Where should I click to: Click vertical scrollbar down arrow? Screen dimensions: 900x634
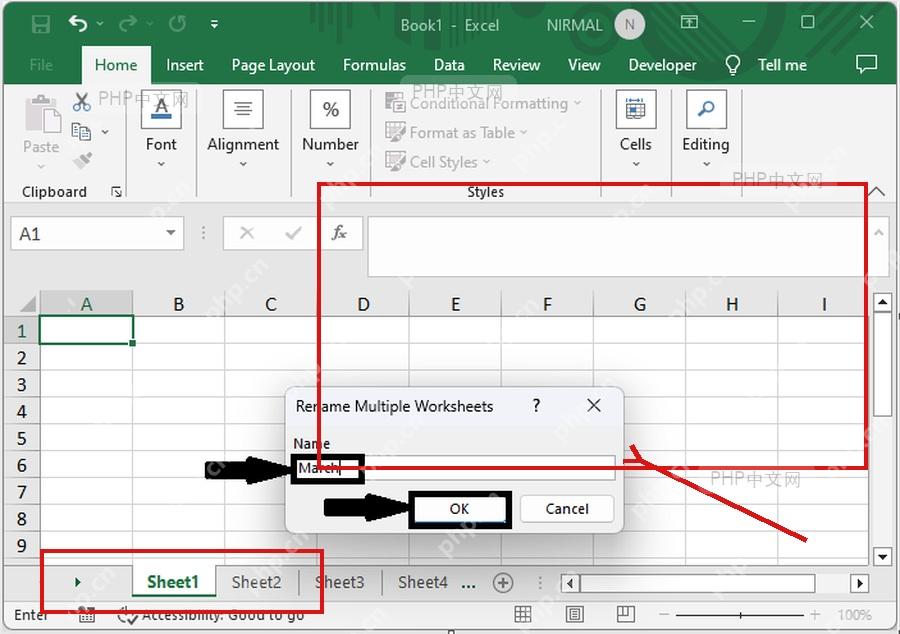click(882, 555)
